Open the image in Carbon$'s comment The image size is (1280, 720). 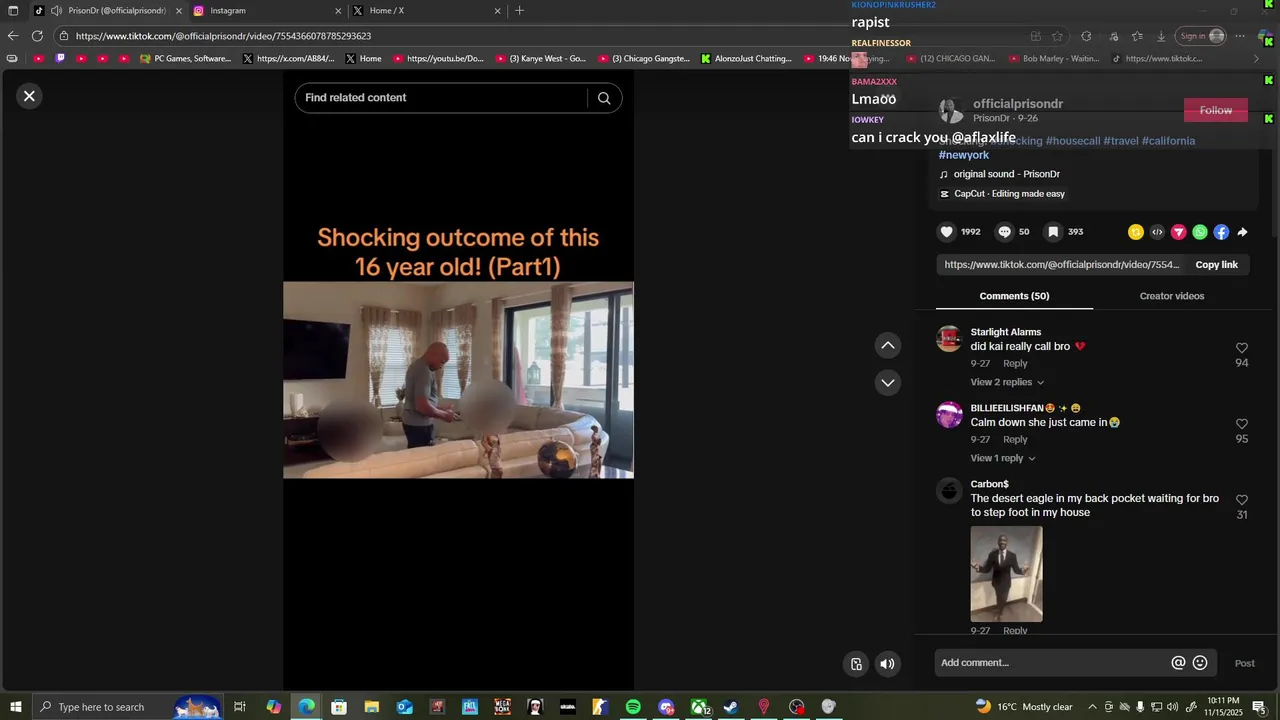1006,574
